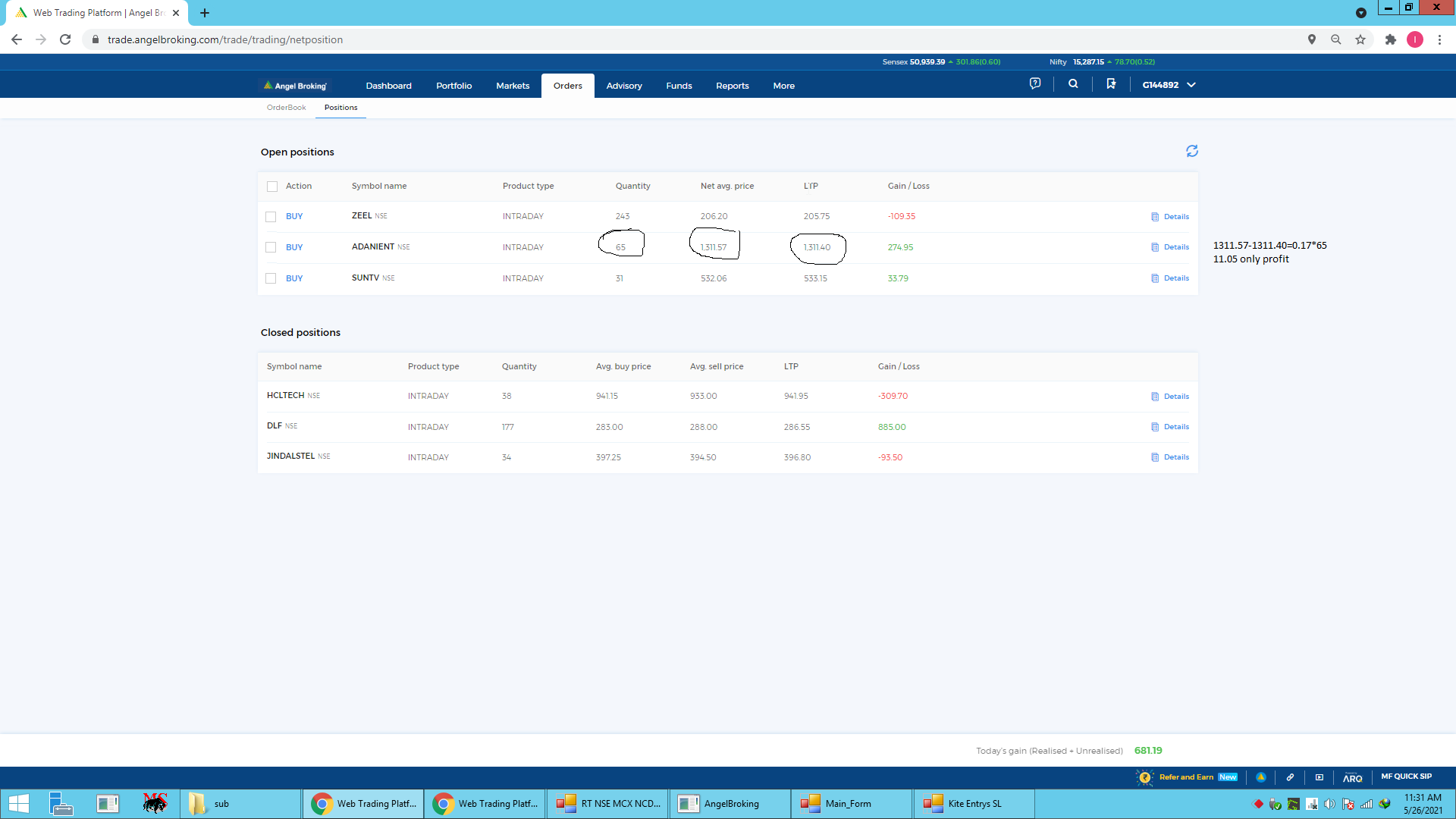The image size is (1456, 819).
Task: Open the Reports menu
Action: point(732,86)
